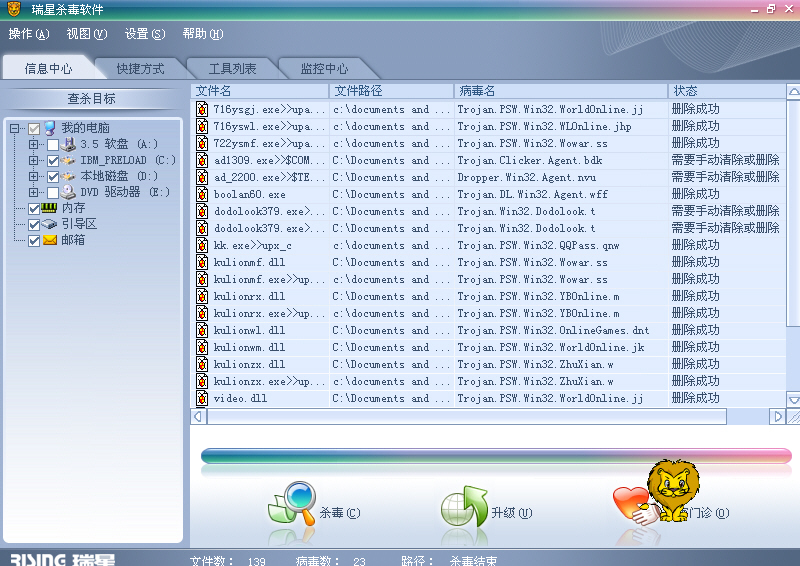Click the DVD drive E: icon
Screen dimensions: 800x566
point(68,192)
